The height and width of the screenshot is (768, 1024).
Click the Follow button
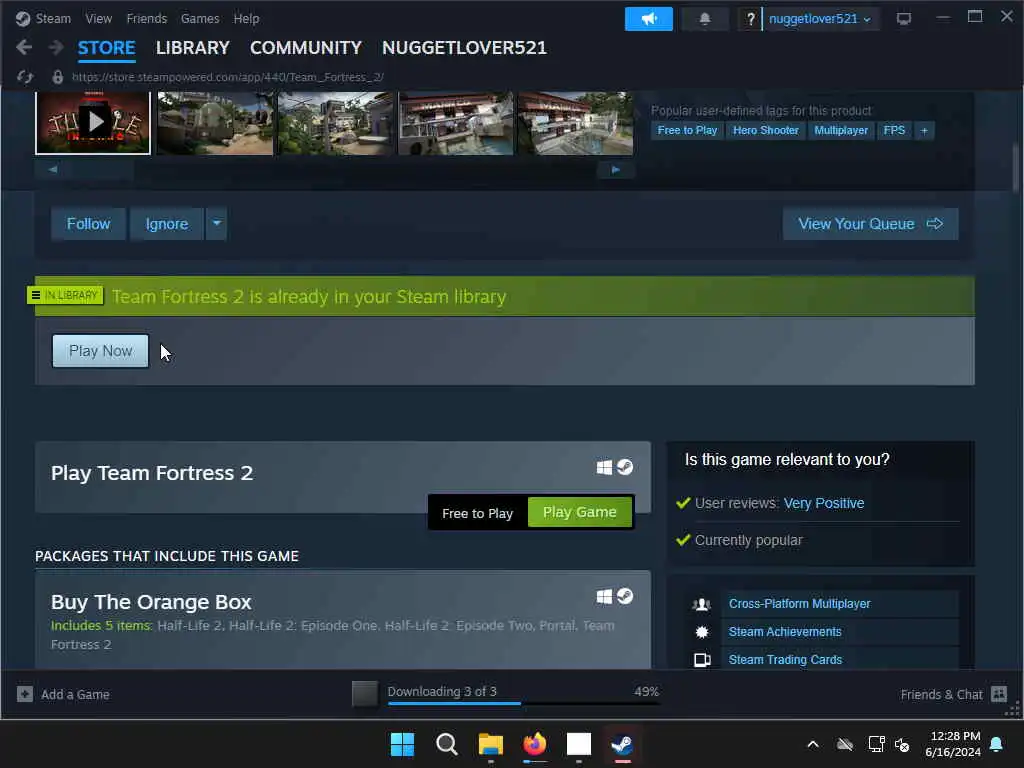coord(88,224)
